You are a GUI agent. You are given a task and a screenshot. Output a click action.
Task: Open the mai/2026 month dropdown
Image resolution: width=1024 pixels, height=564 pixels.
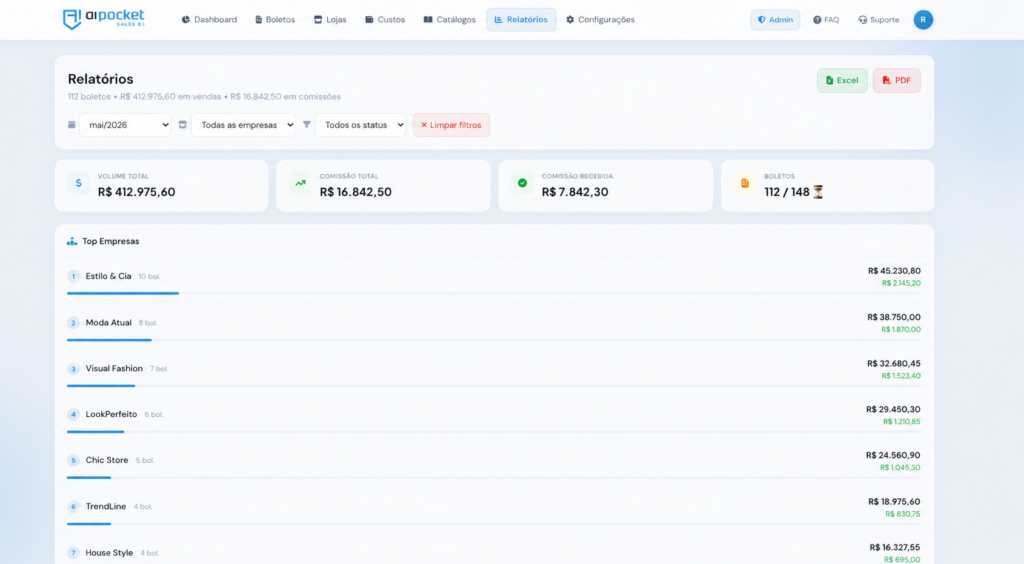pyautogui.click(x=125, y=125)
